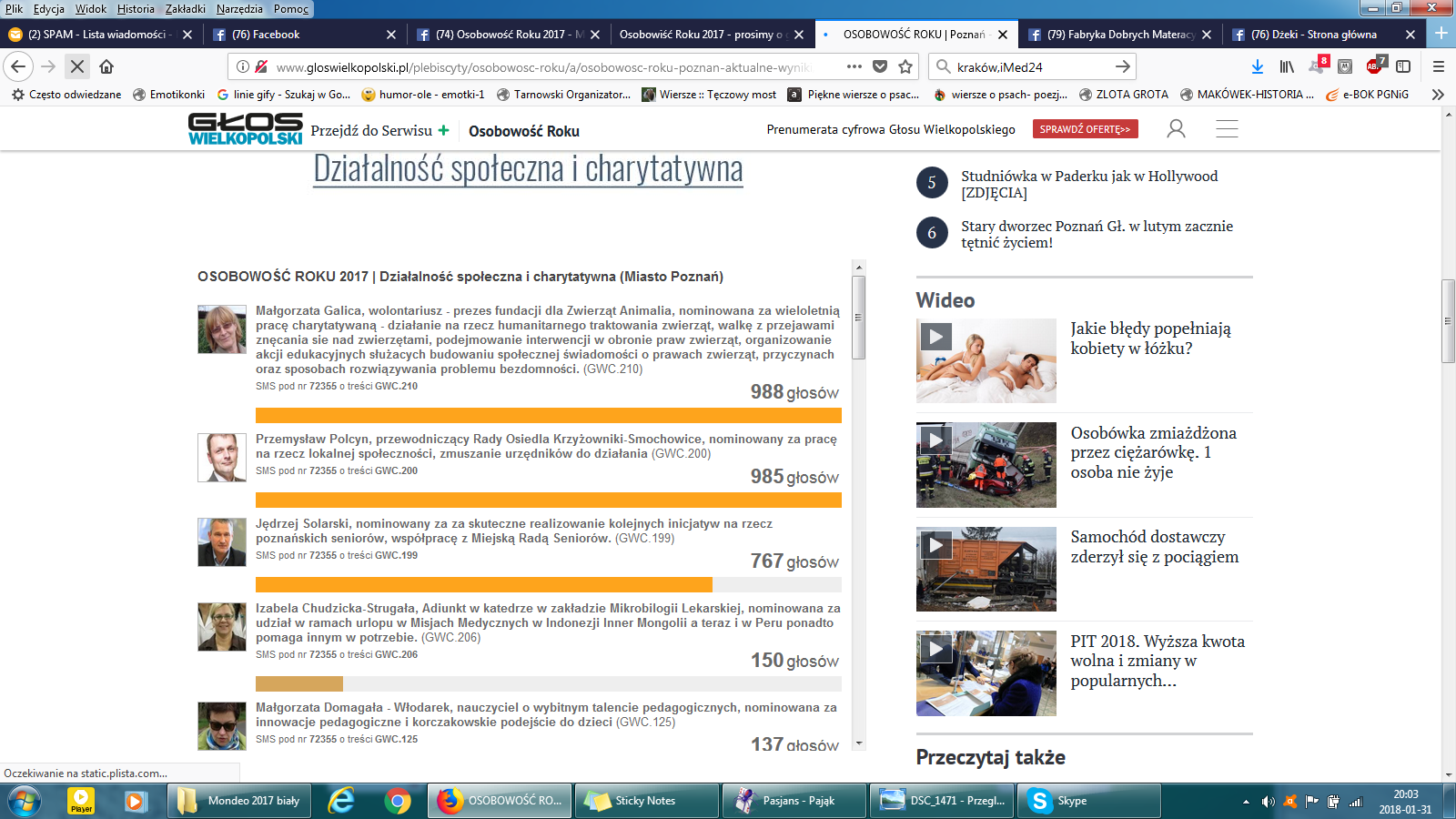Open the page actions three-dots menu

[854, 66]
